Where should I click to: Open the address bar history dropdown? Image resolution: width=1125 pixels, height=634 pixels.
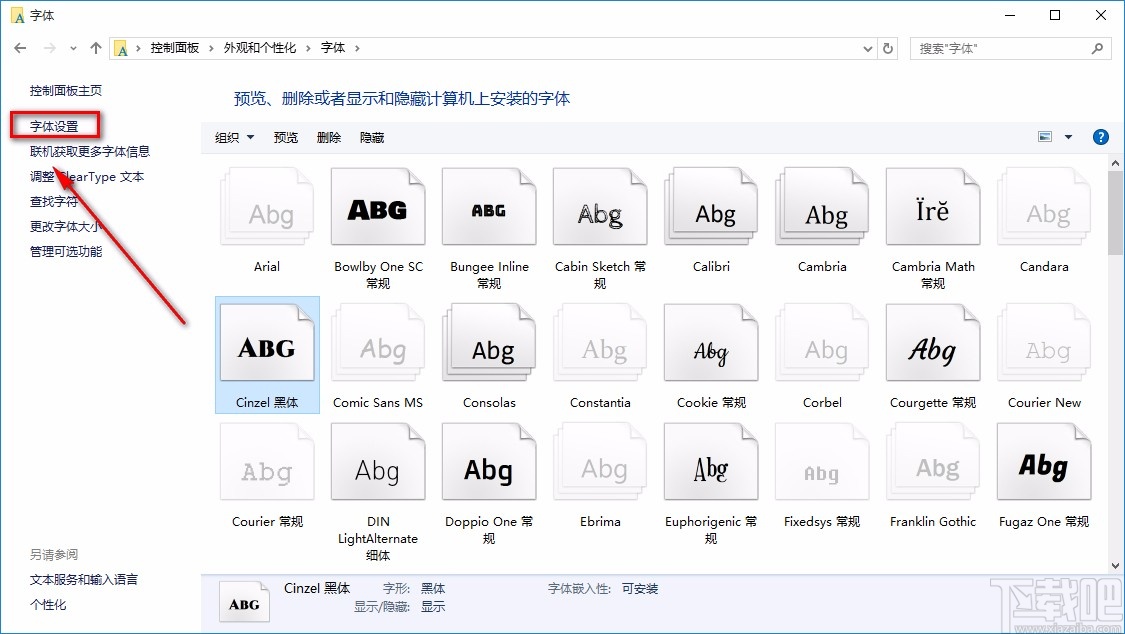click(x=866, y=47)
